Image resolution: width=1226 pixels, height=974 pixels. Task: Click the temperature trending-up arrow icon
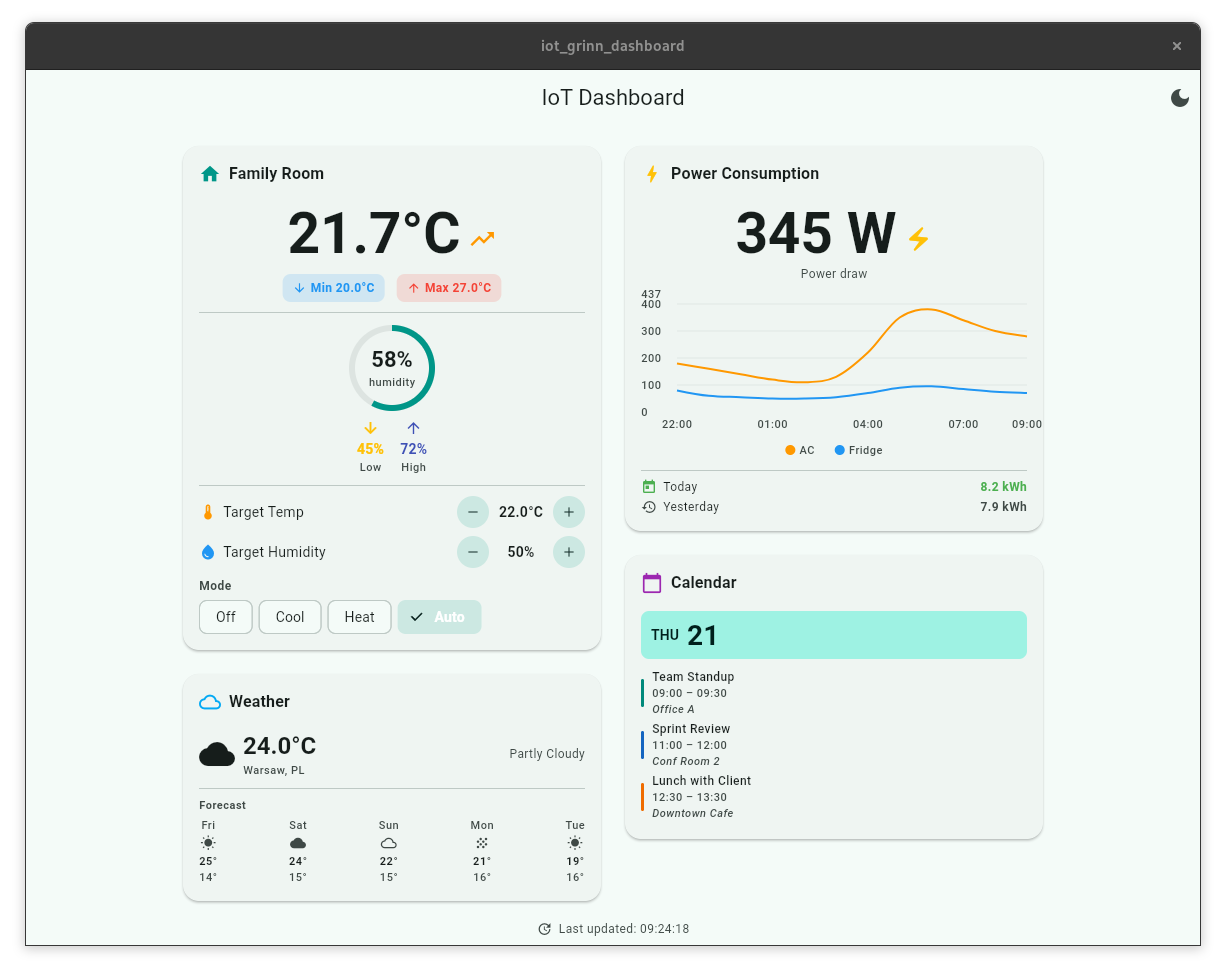pyautogui.click(x=483, y=238)
